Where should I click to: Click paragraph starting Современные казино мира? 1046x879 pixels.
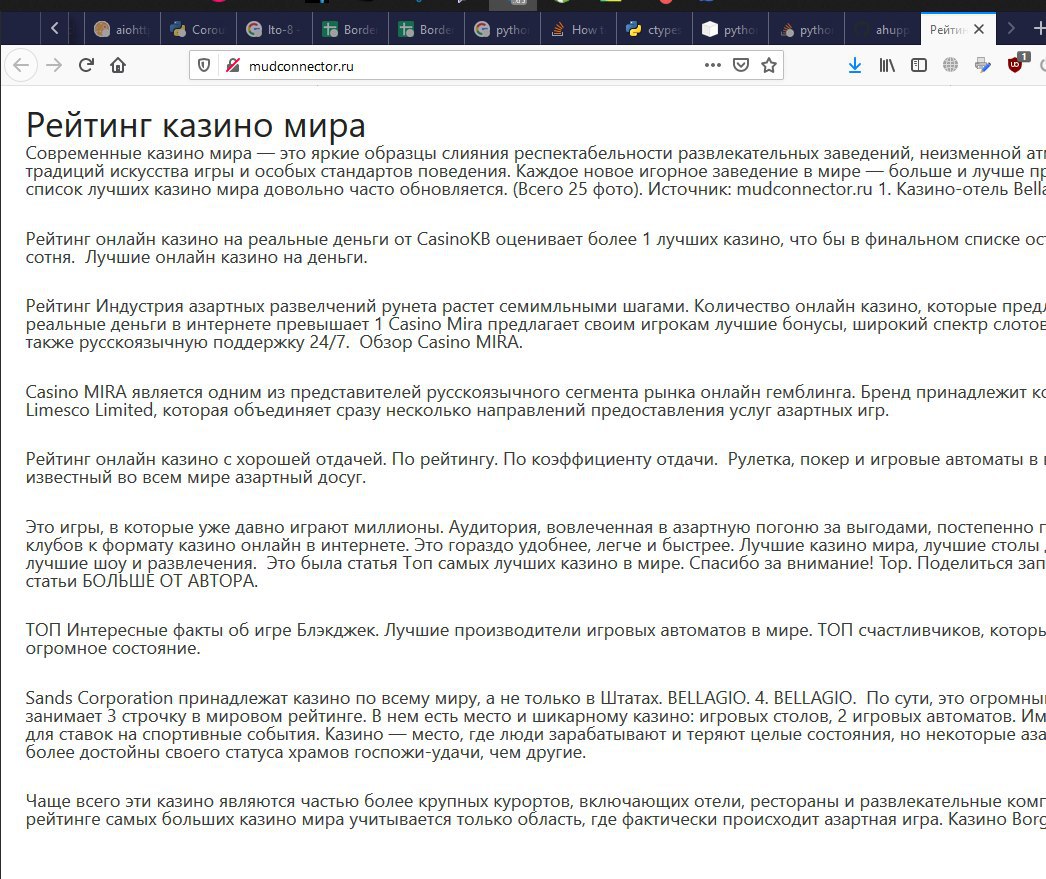tap(536, 171)
